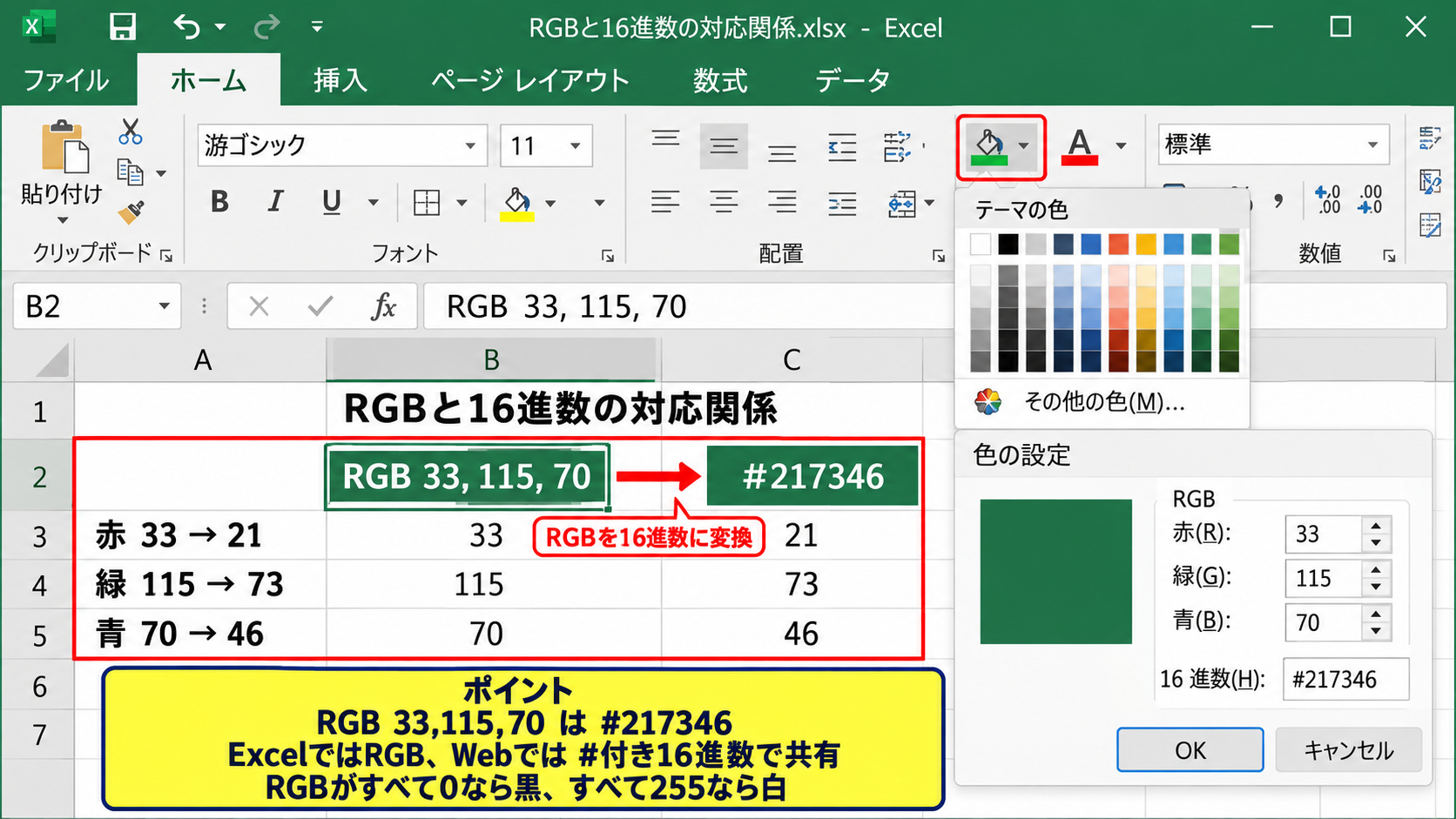This screenshot has height=819, width=1456.
Task: Switch to the 挿入 tab
Action: (x=340, y=80)
